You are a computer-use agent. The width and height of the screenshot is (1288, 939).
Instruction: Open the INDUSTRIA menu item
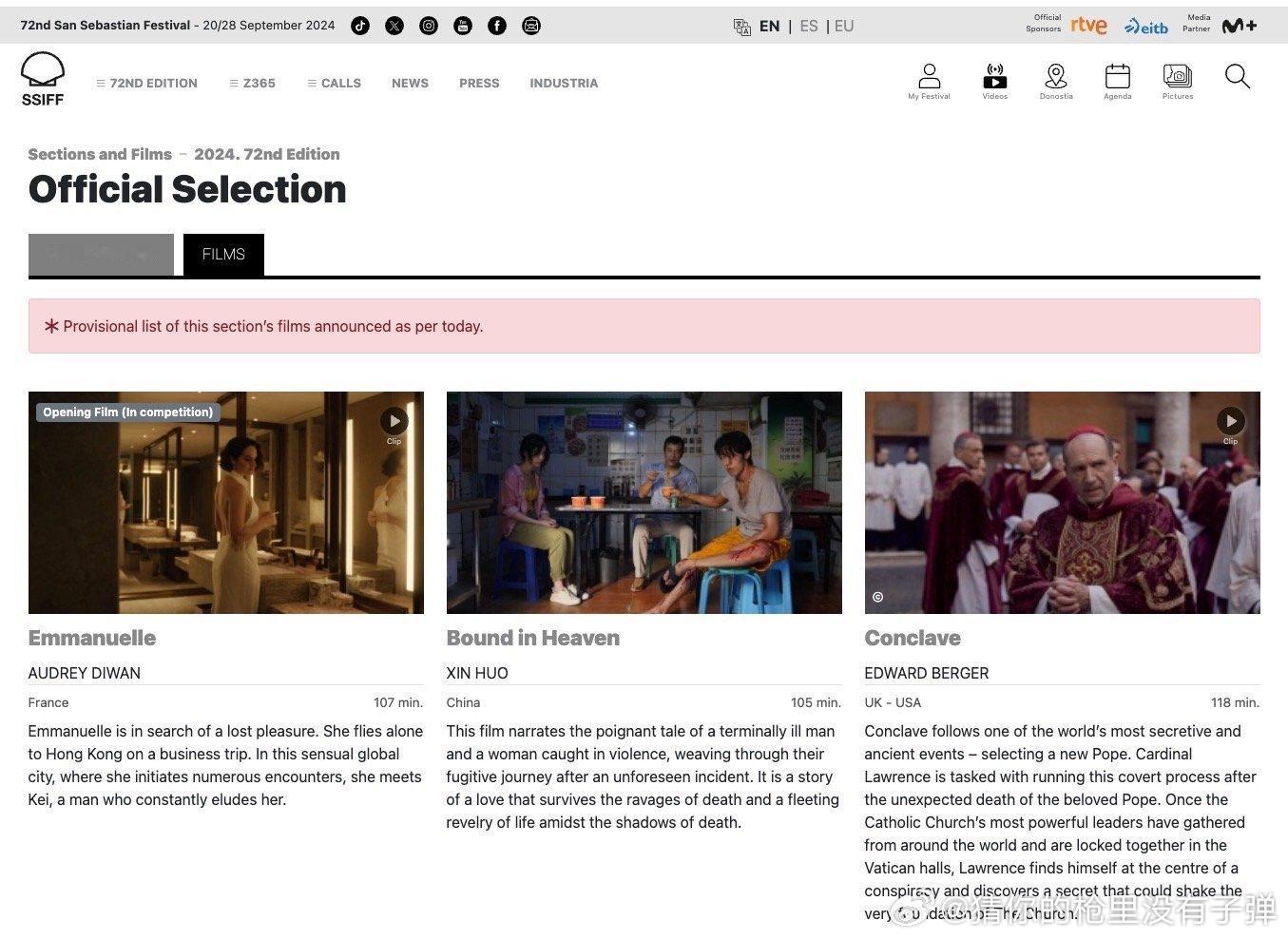[564, 84]
